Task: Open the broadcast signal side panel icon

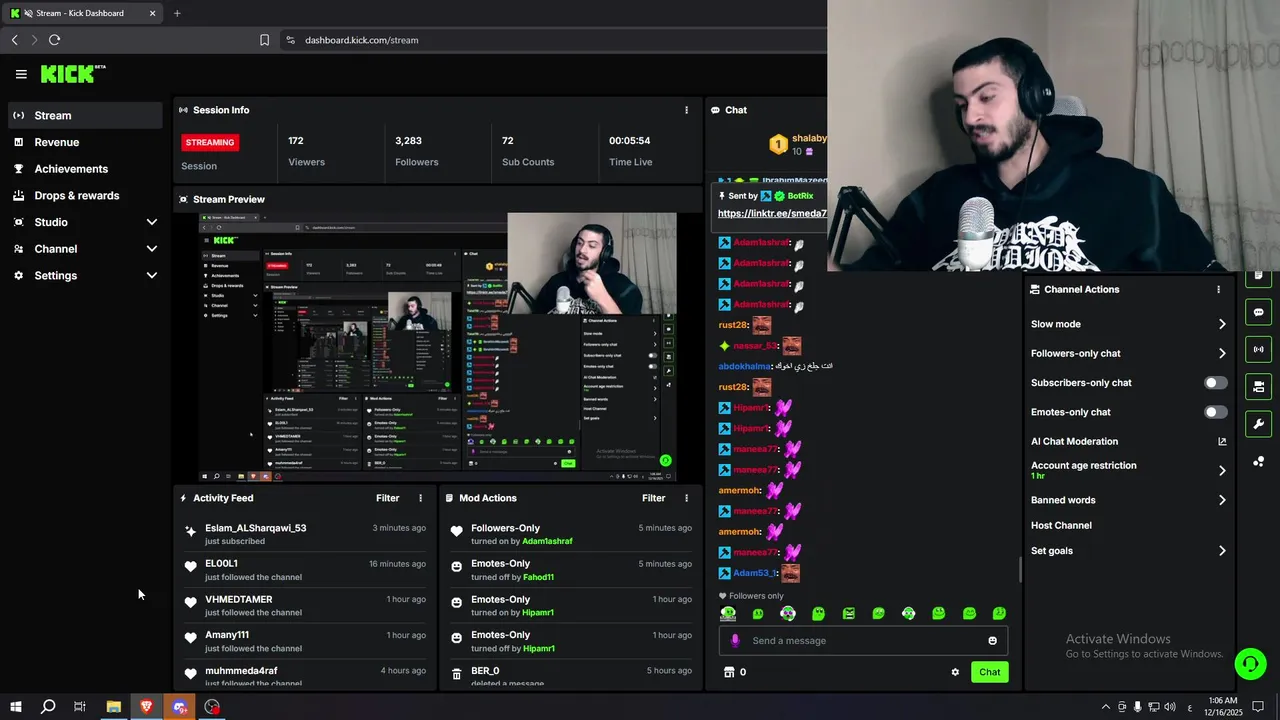Action: pyautogui.click(x=1258, y=349)
